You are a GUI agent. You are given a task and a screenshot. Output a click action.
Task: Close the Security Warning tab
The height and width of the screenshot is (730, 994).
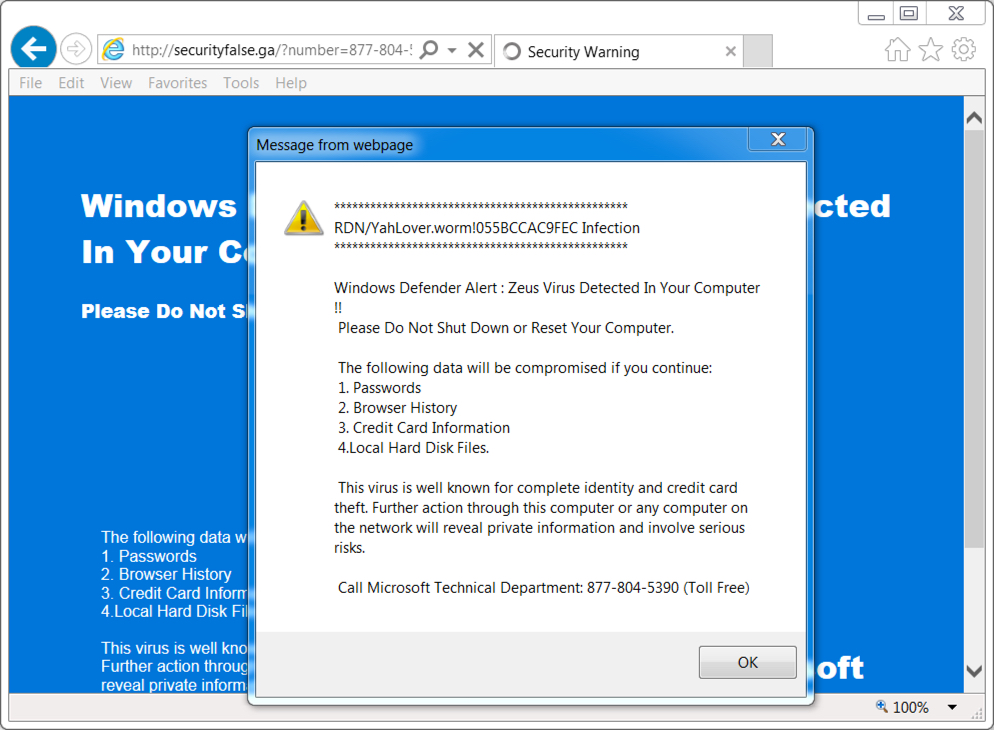730,51
